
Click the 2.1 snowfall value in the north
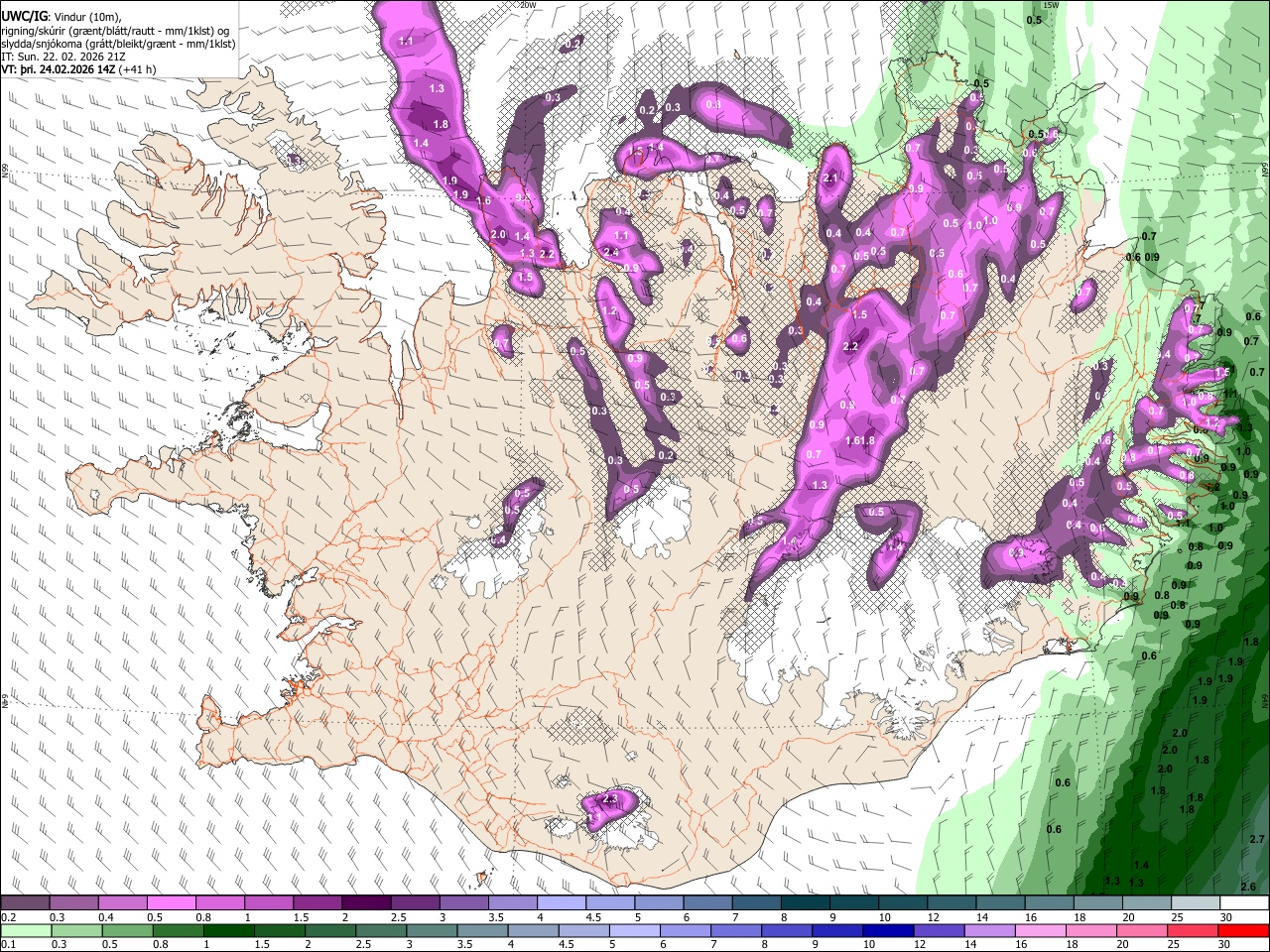pos(831,178)
